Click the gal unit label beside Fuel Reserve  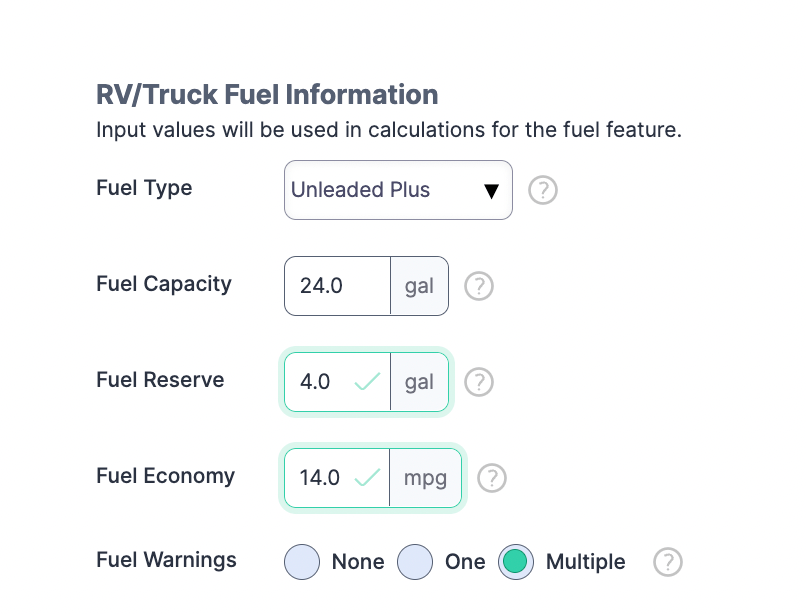tap(419, 381)
